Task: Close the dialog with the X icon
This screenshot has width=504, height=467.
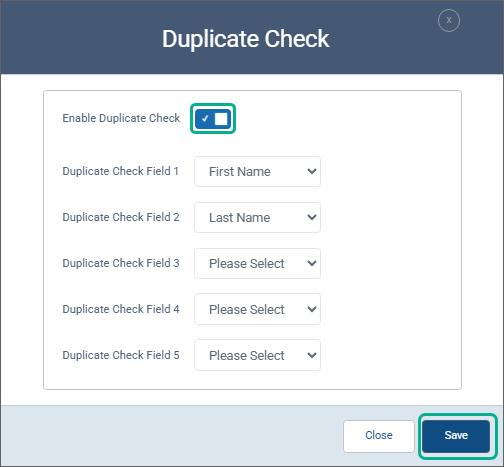Action: point(449,20)
